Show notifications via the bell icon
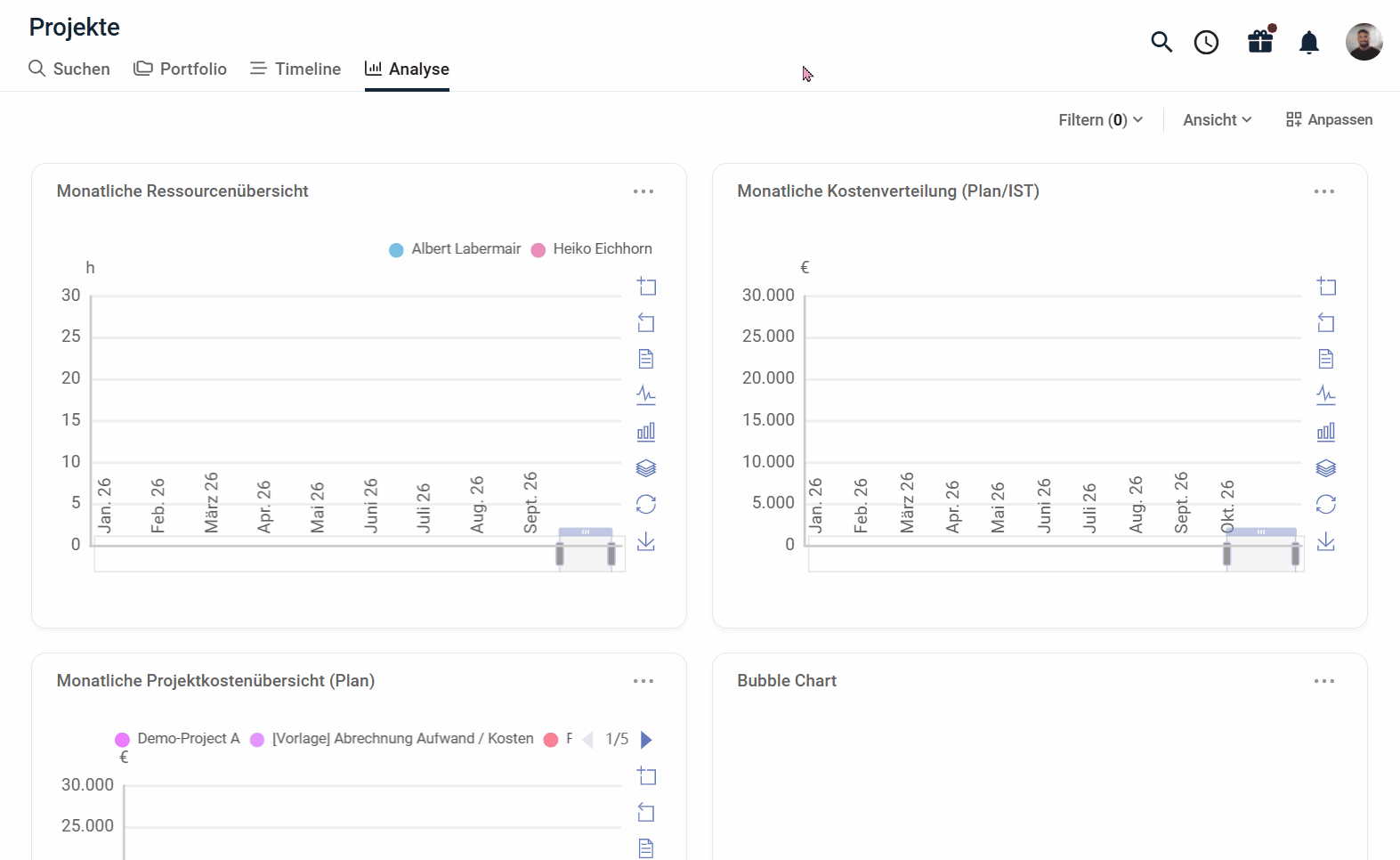The height and width of the screenshot is (860, 1400). (x=1309, y=42)
